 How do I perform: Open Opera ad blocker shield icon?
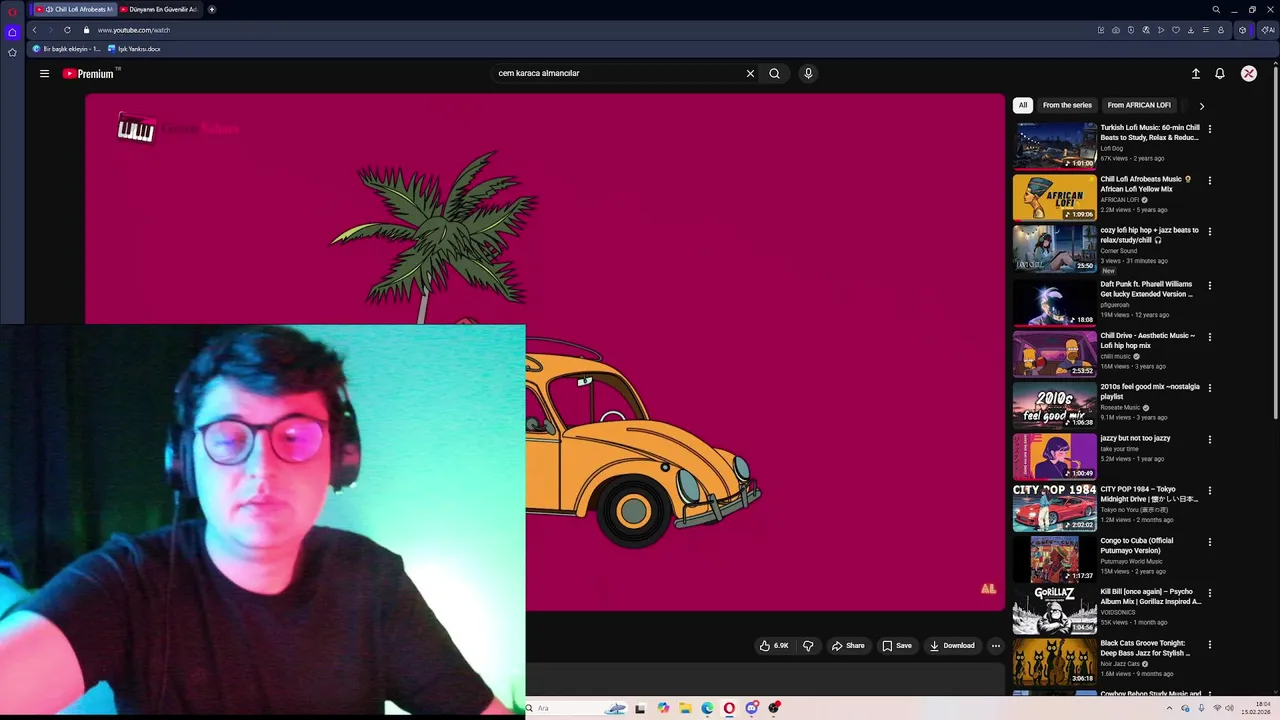coord(1131,30)
